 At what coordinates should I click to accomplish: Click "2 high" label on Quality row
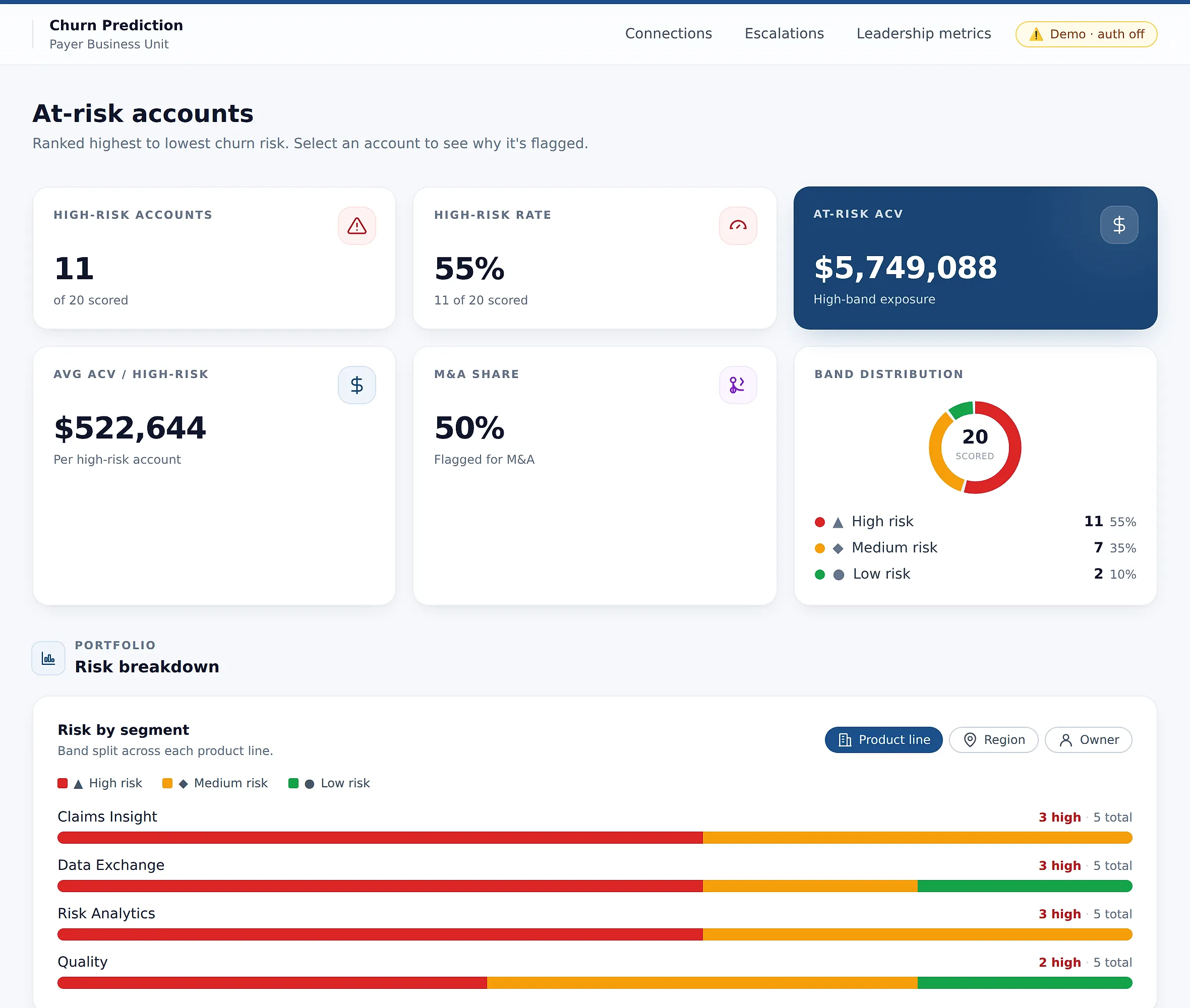(1060, 963)
